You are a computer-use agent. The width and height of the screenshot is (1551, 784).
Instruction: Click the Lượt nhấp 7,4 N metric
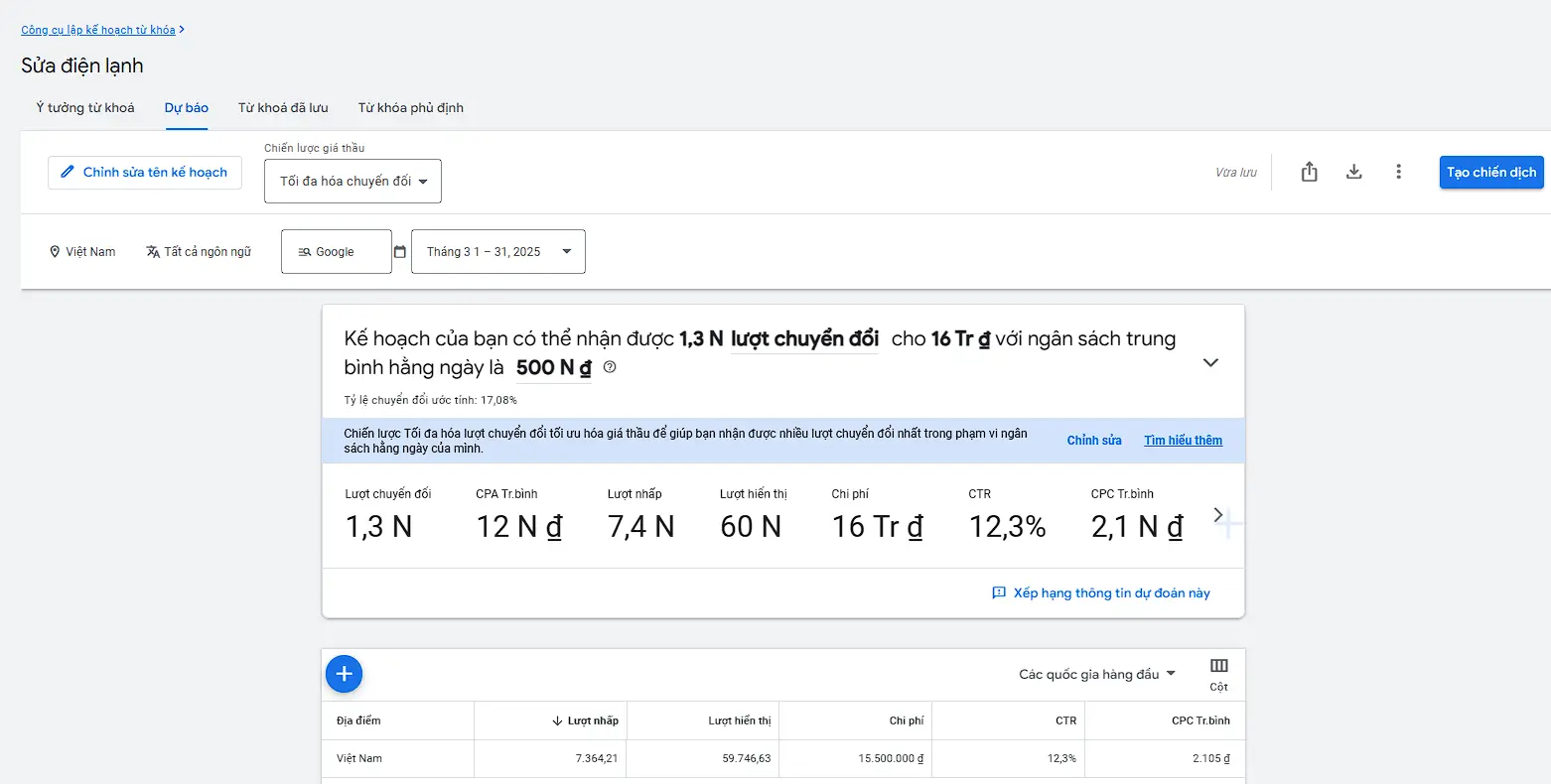click(640, 515)
